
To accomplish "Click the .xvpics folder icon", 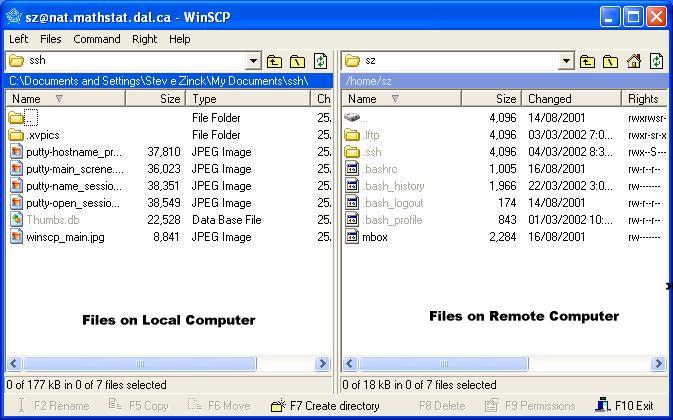I will (x=16, y=135).
